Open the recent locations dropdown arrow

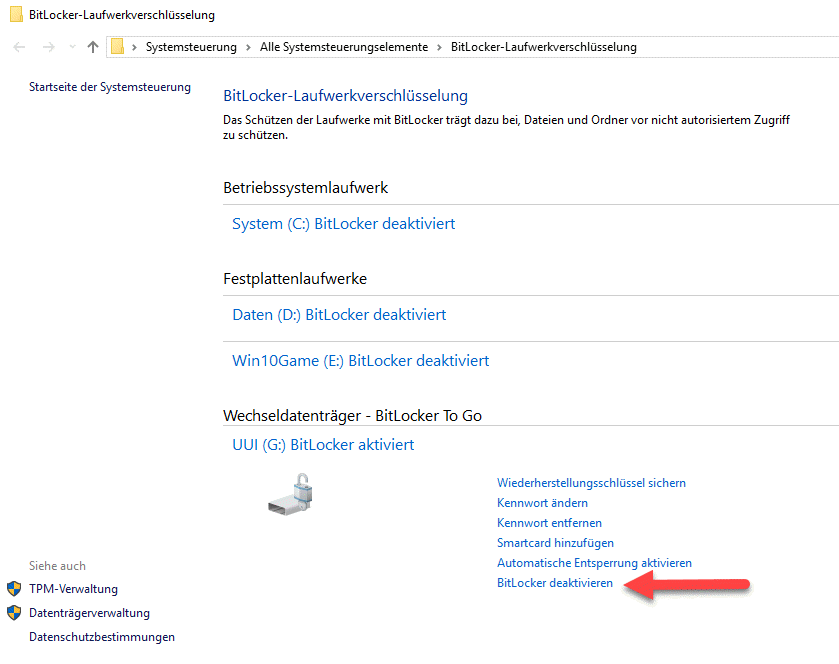[x=72, y=47]
